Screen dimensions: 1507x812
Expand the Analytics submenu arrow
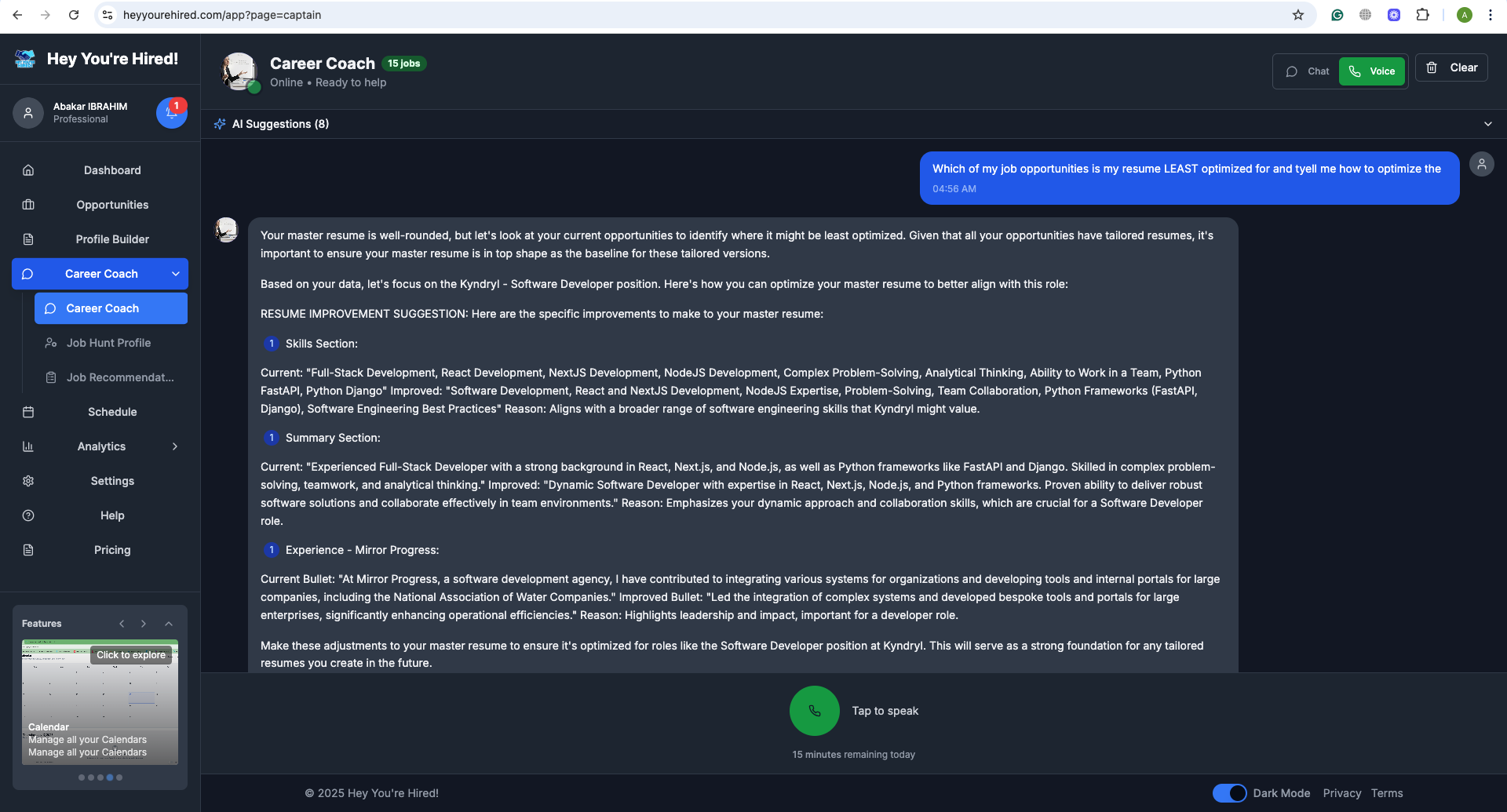pos(175,446)
